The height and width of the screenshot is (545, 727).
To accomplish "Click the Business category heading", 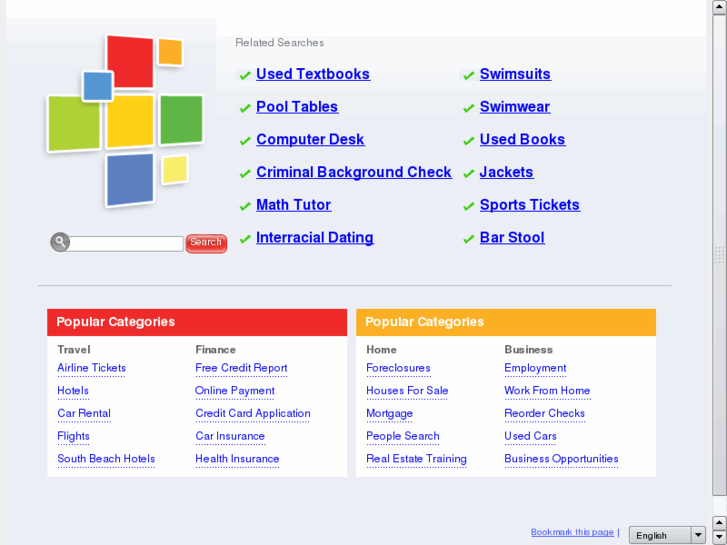I will coord(529,350).
